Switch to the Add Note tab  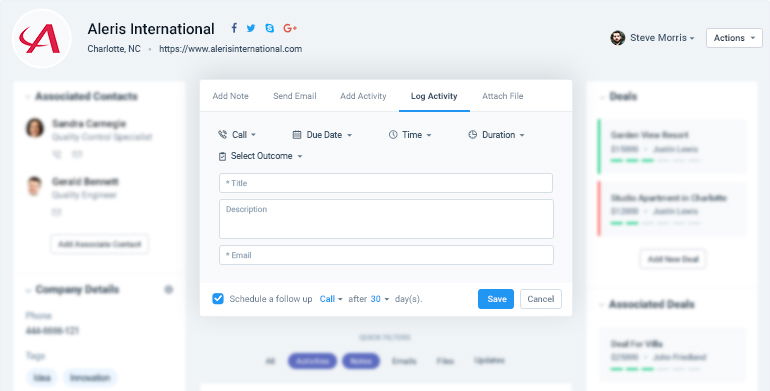click(230, 96)
